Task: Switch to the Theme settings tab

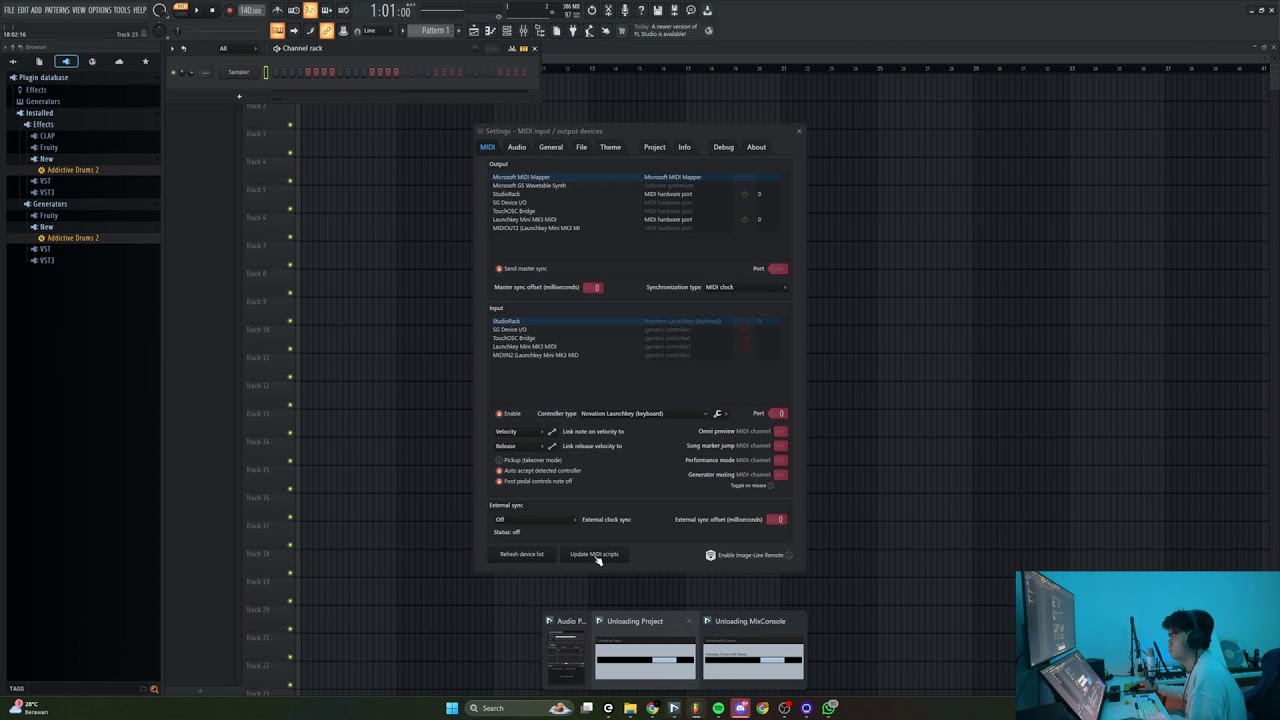Action: [x=610, y=147]
